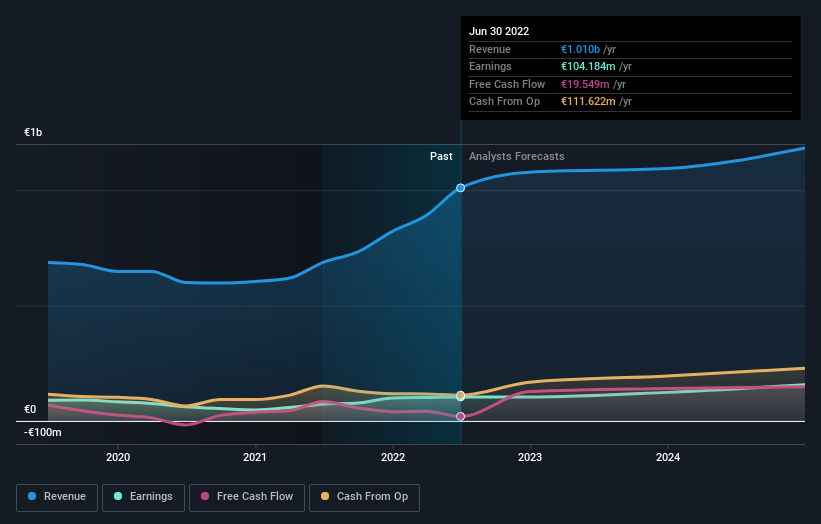Select the 2022 x-axis label
Viewport: 821px width, 524px height.
click(393, 458)
